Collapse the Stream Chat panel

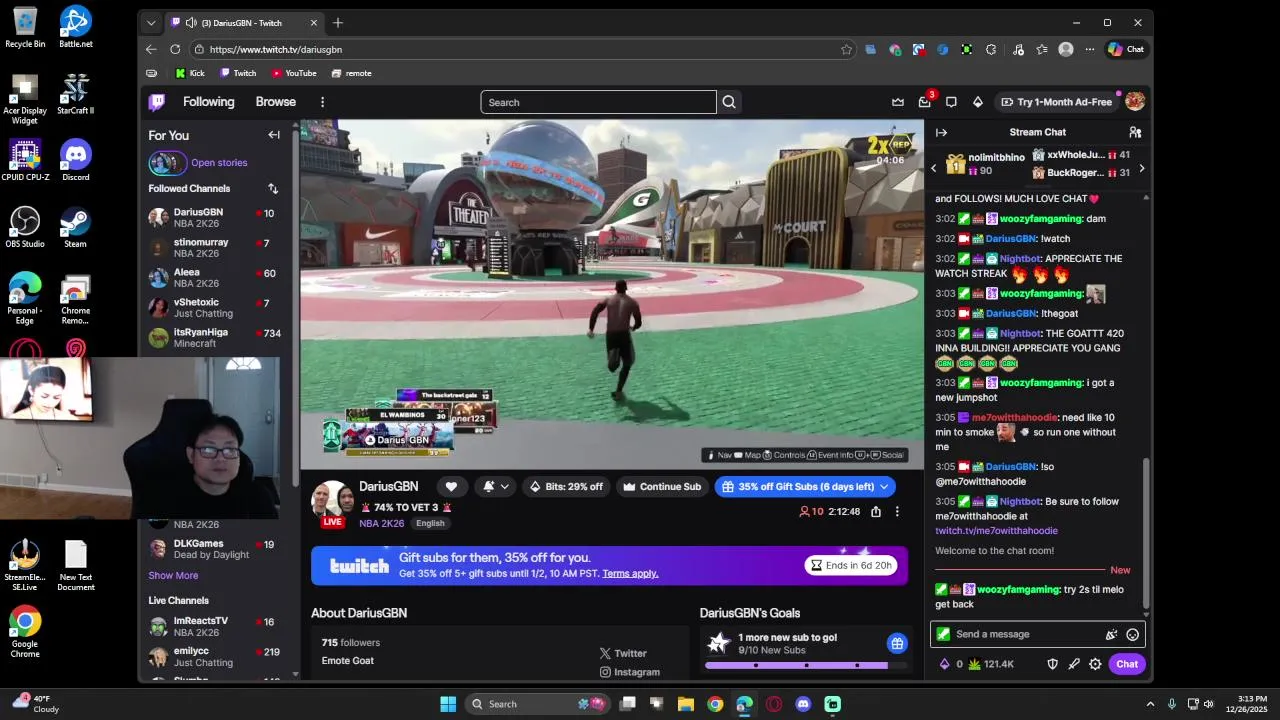coord(941,132)
